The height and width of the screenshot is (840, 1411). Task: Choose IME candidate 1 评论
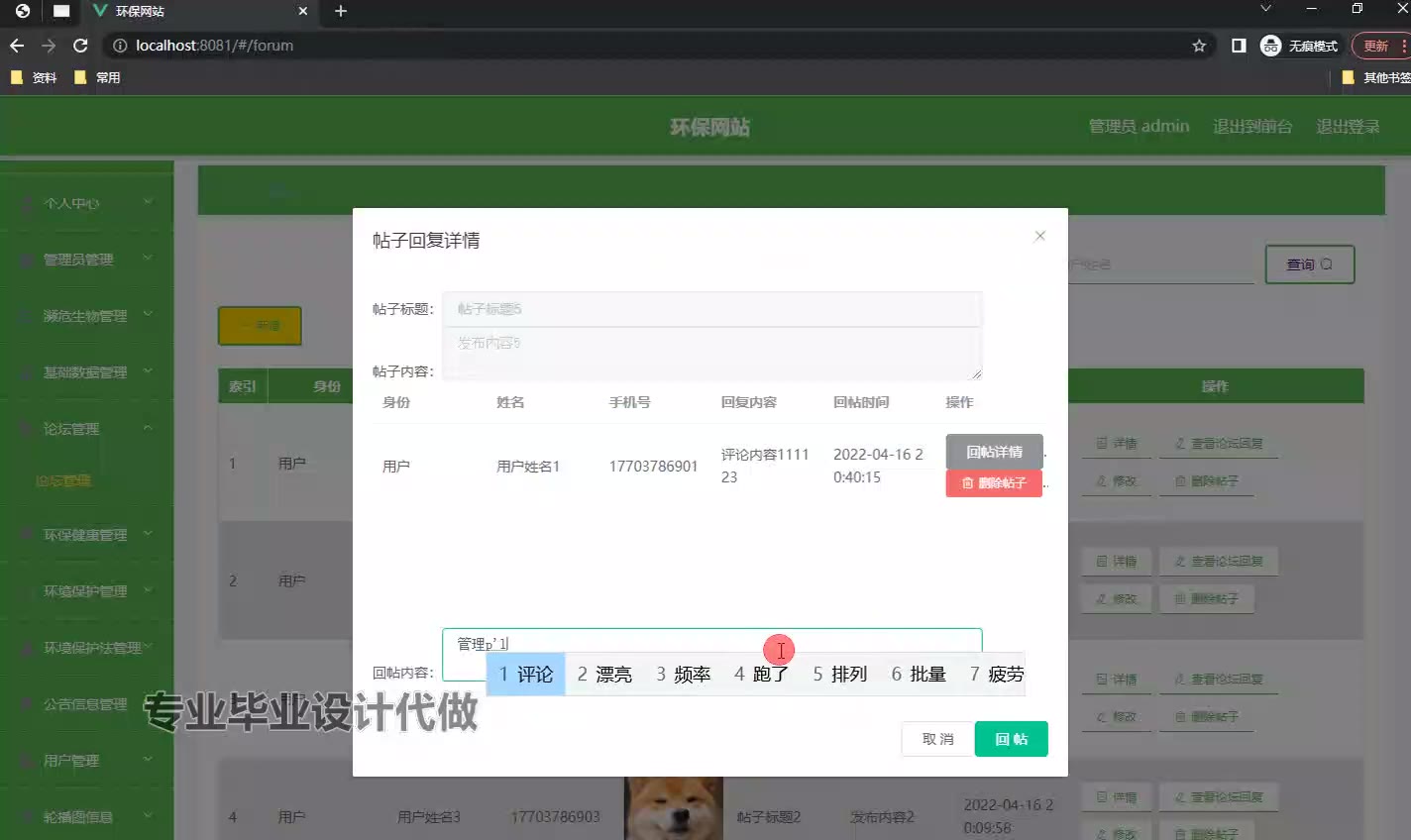[526, 675]
